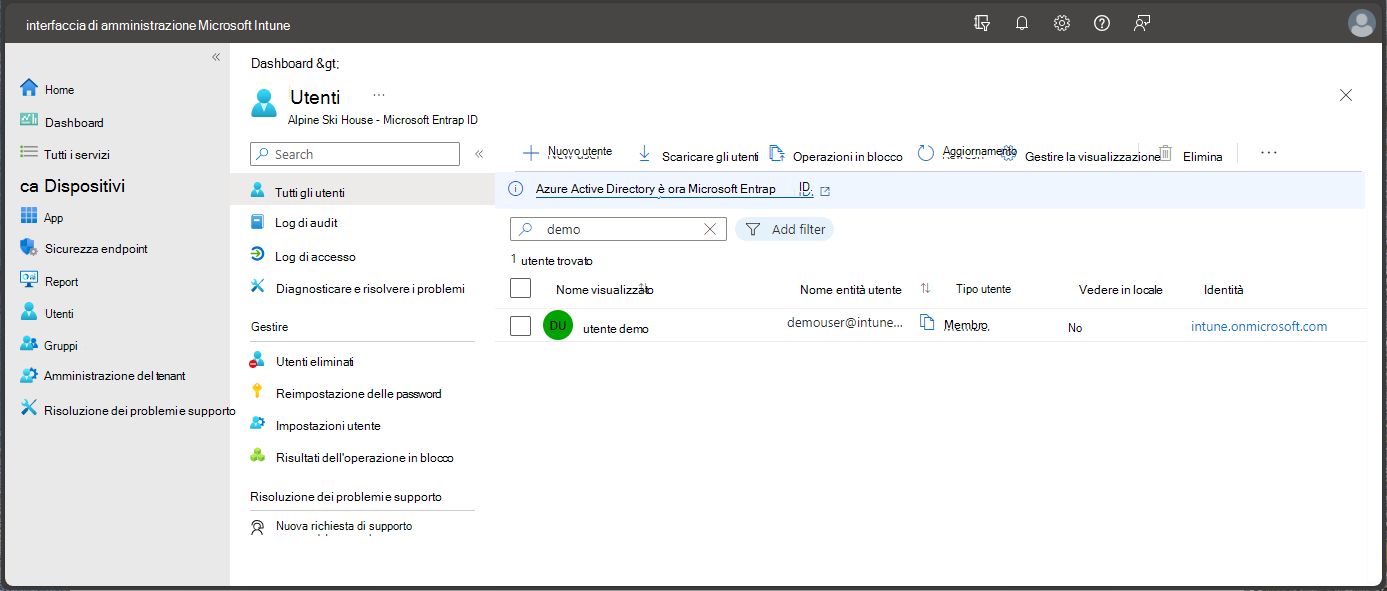Click the Log di accesso icon
This screenshot has height=591, width=1387.
tap(258, 255)
